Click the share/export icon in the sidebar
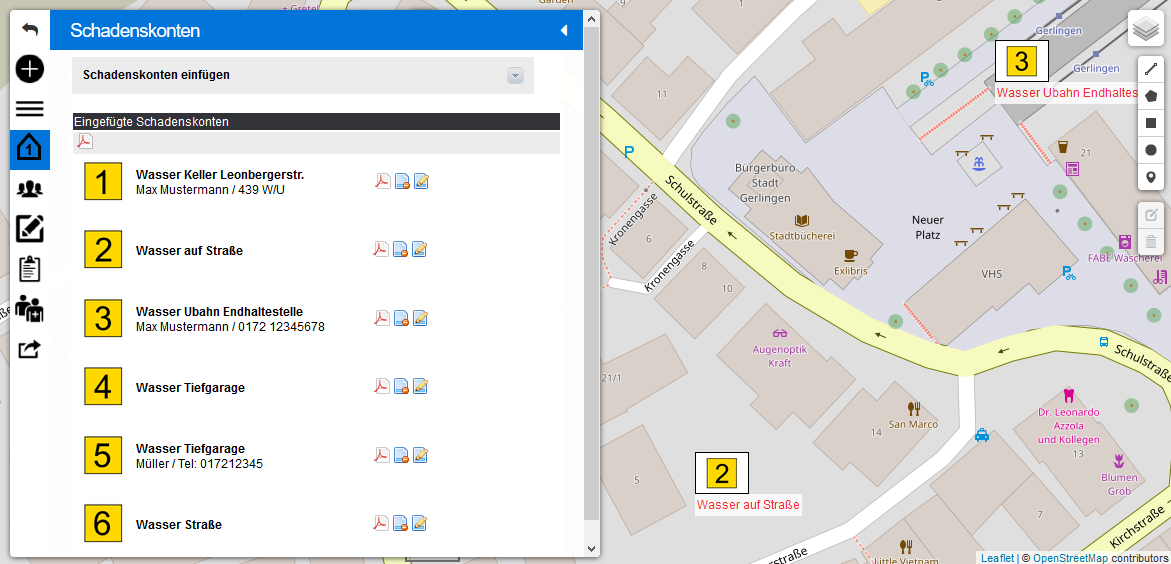The image size is (1171, 564). click(29, 349)
